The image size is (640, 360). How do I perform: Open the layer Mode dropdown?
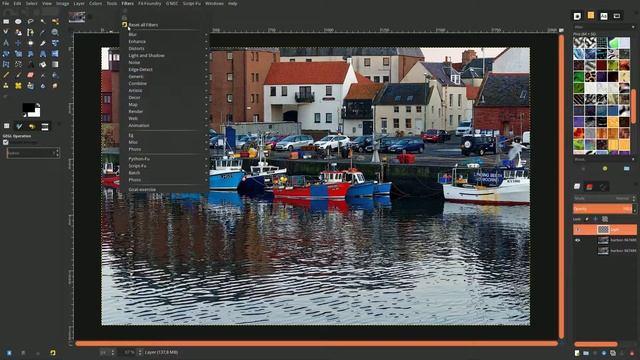[x=605, y=198]
